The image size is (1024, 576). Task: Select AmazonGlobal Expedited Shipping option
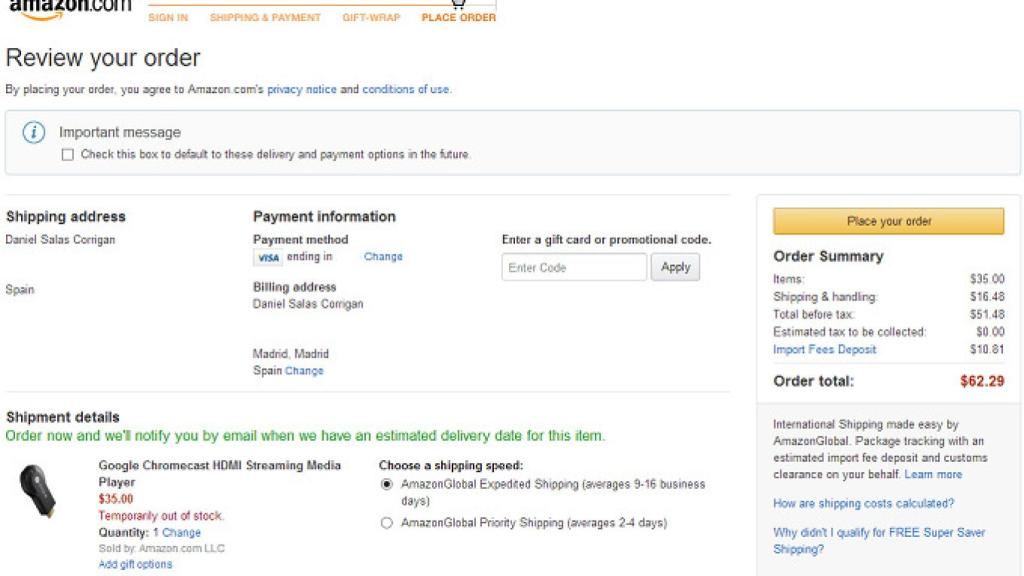tap(387, 484)
